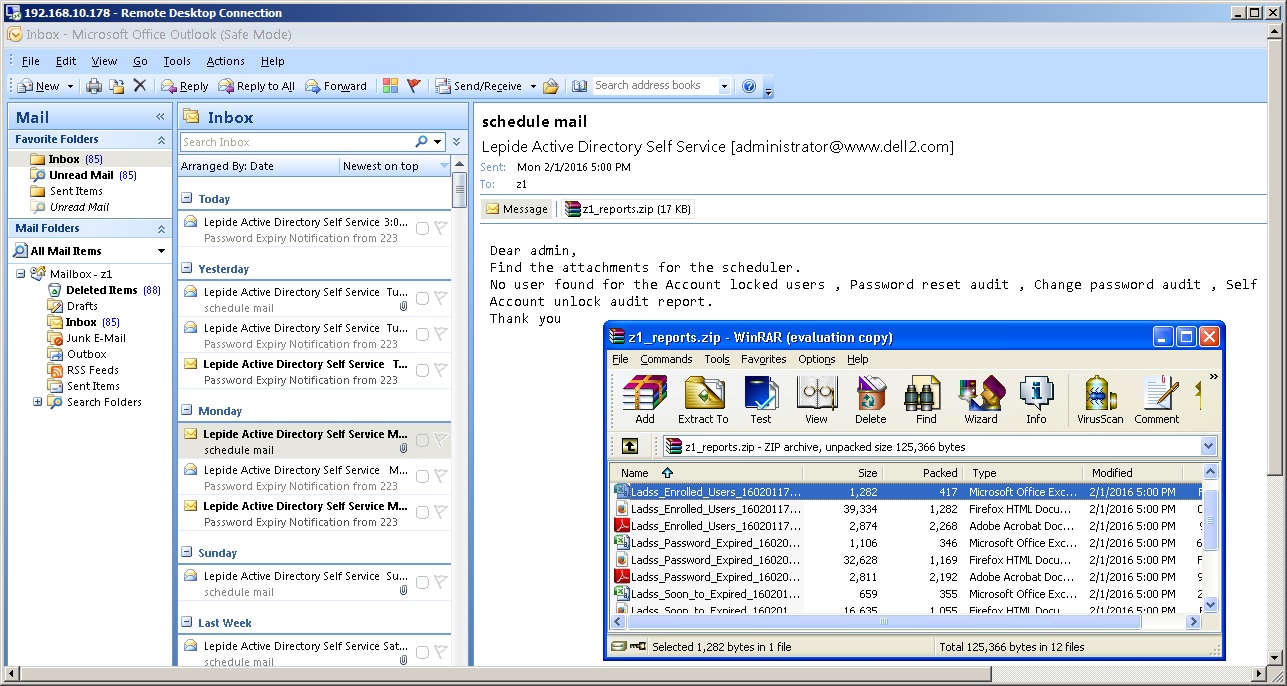The height and width of the screenshot is (686, 1287).
Task: Open the Actions menu in Outlook
Action: point(225,61)
